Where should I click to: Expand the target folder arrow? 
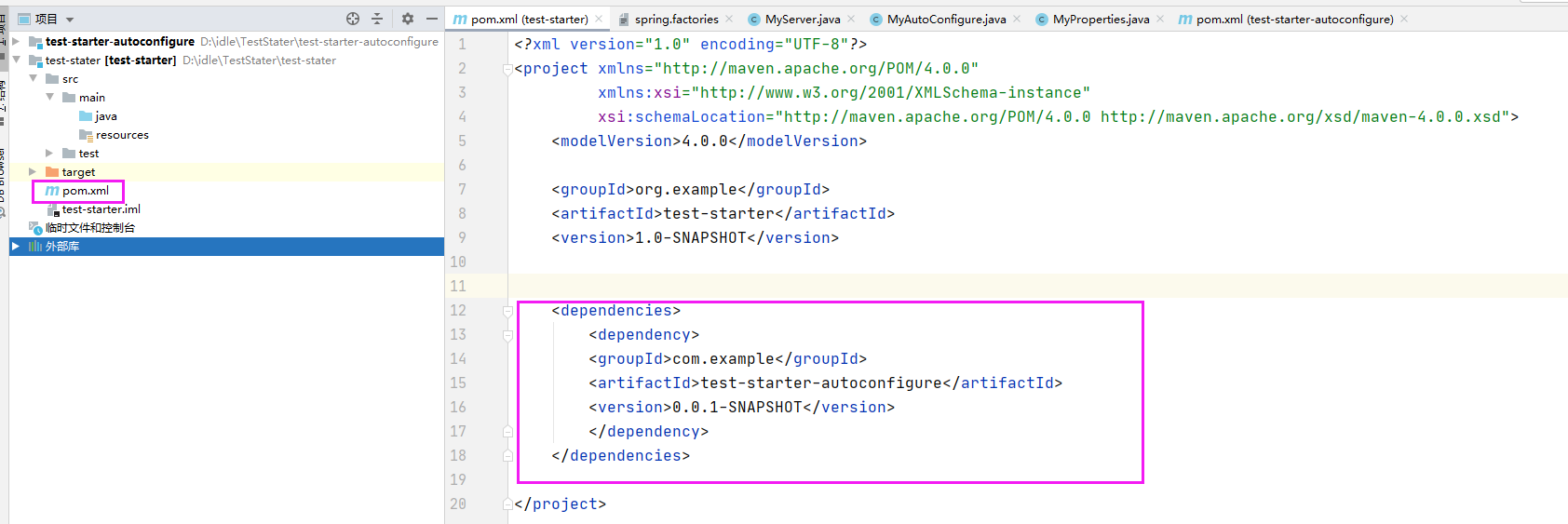[x=34, y=172]
